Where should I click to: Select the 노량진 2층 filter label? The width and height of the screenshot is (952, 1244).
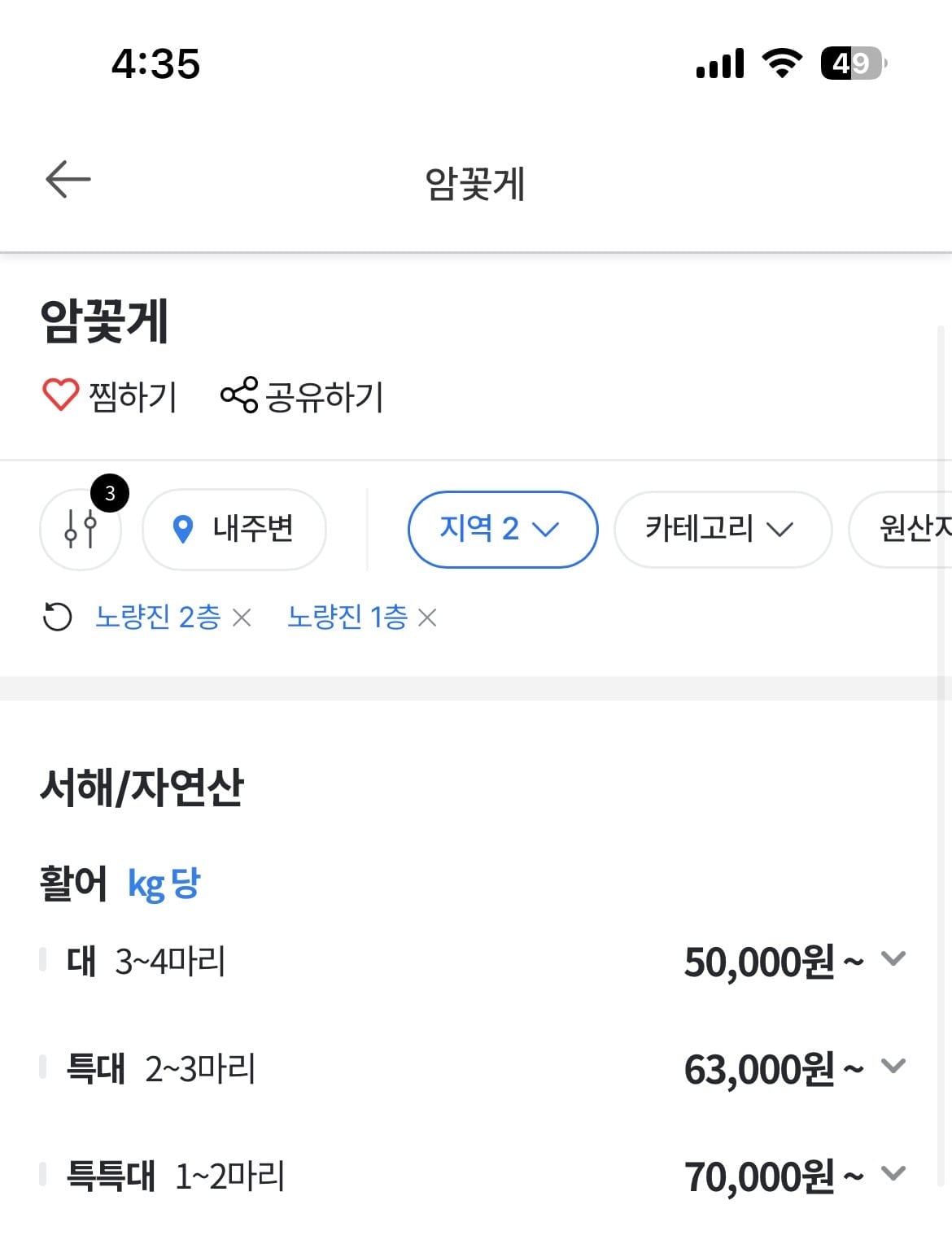(158, 618)
